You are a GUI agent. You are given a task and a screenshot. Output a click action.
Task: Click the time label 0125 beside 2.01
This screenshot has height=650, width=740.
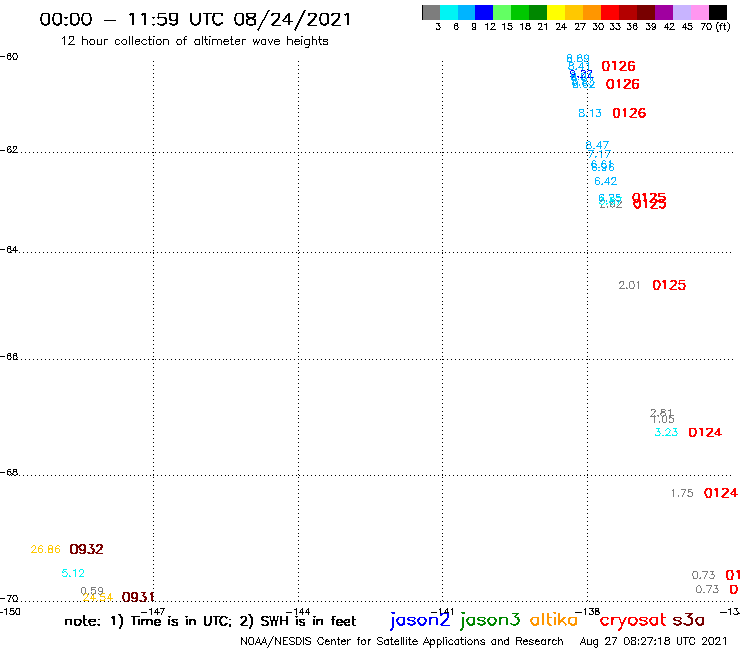coord(669,285)
